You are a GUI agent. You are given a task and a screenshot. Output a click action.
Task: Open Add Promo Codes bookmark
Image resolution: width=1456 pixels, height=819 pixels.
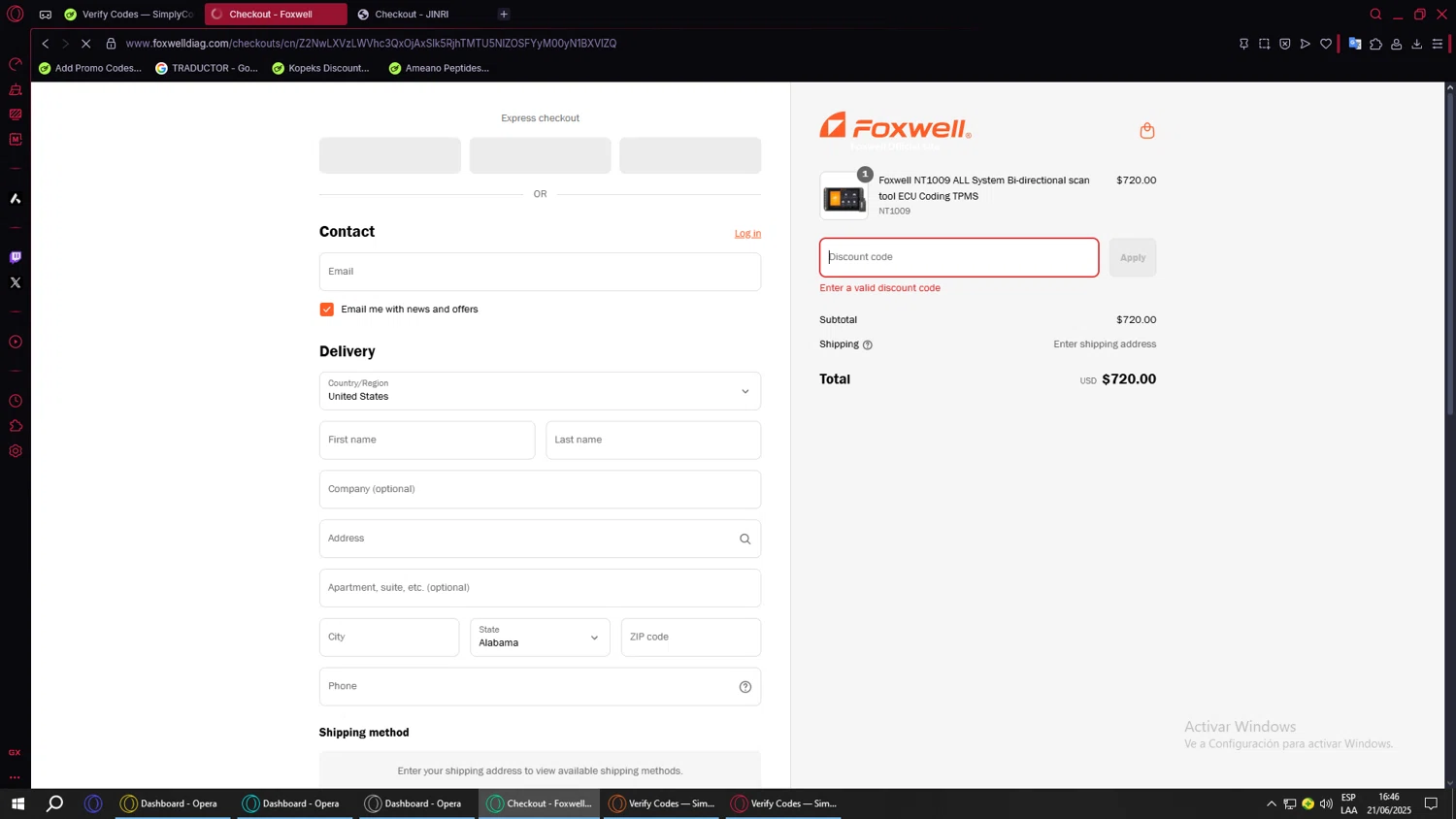point(90,68)
